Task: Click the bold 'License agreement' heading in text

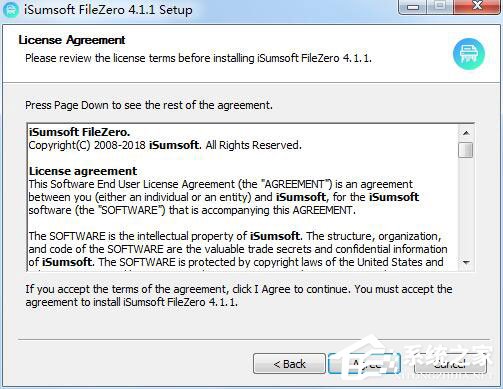Action: 83,171
